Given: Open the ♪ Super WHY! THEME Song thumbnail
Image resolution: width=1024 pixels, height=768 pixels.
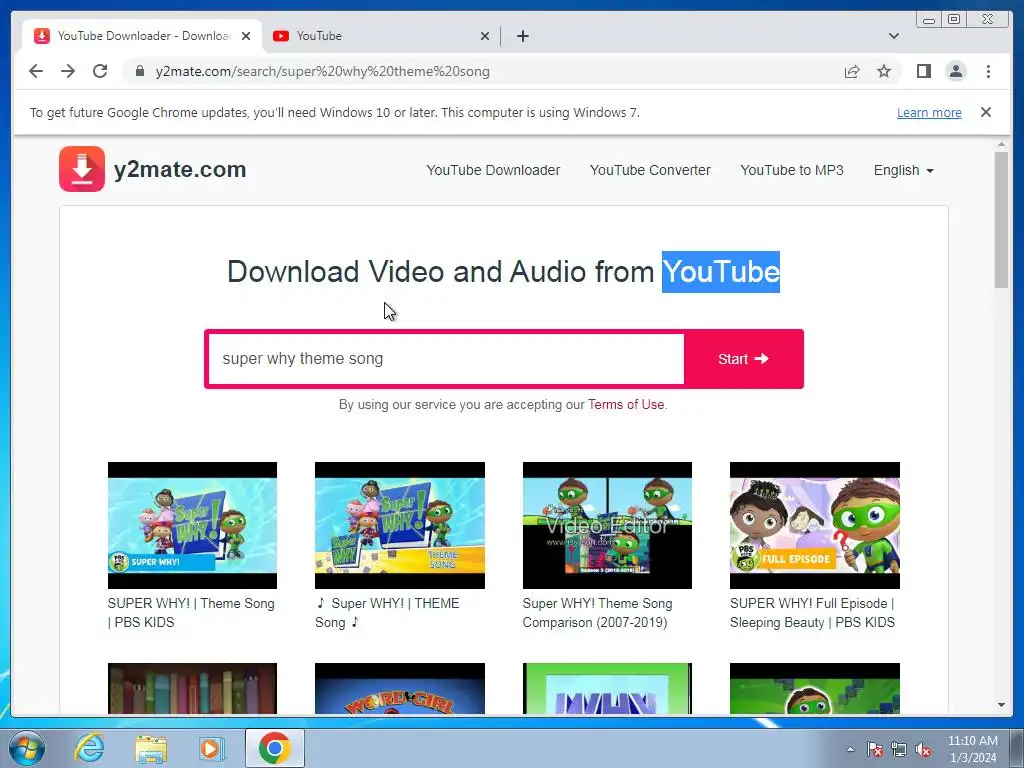Looking at the screenshot, I should pyautogui.click(x=400, y=525).
